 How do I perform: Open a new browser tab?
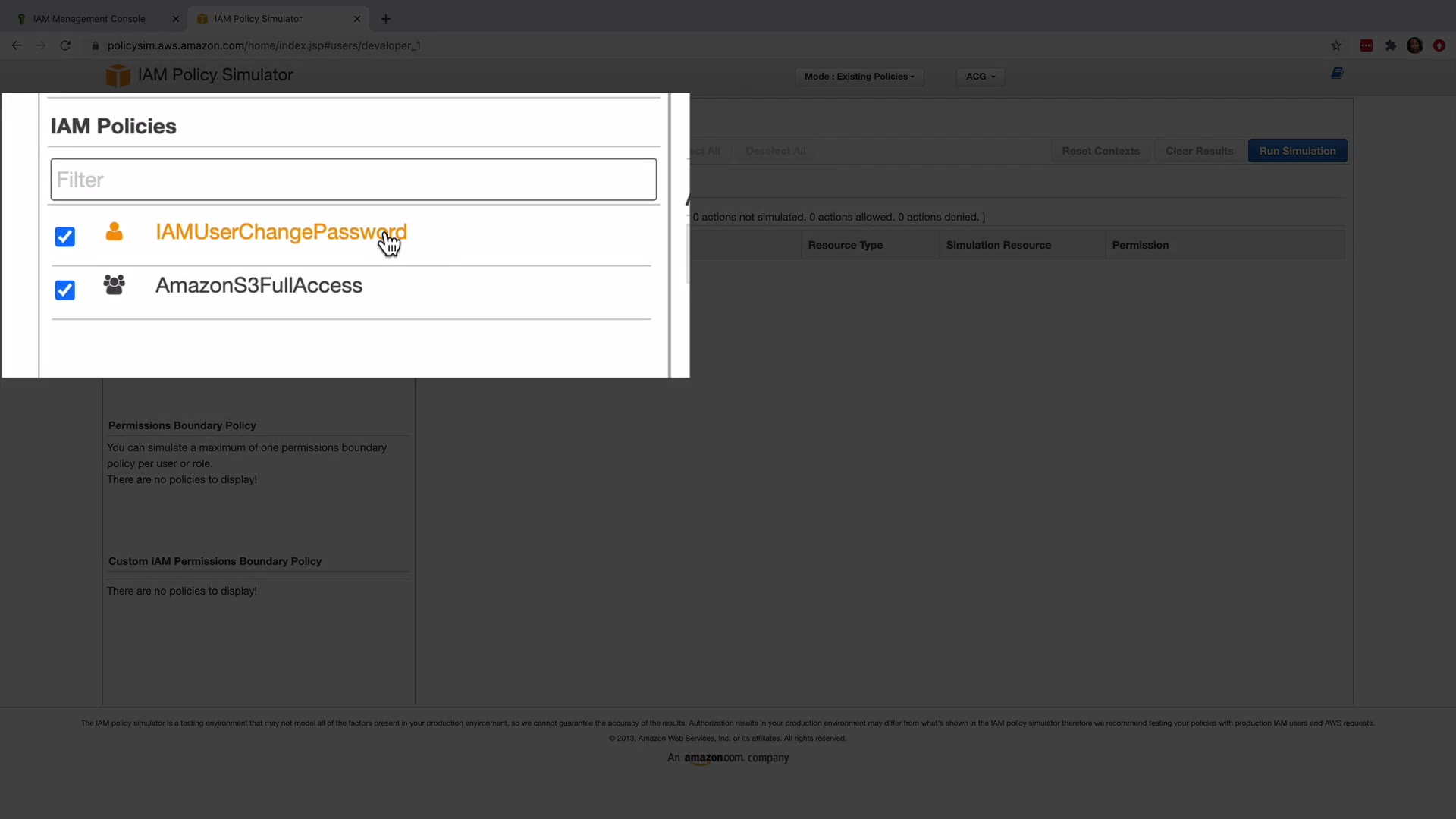(386, 19)
